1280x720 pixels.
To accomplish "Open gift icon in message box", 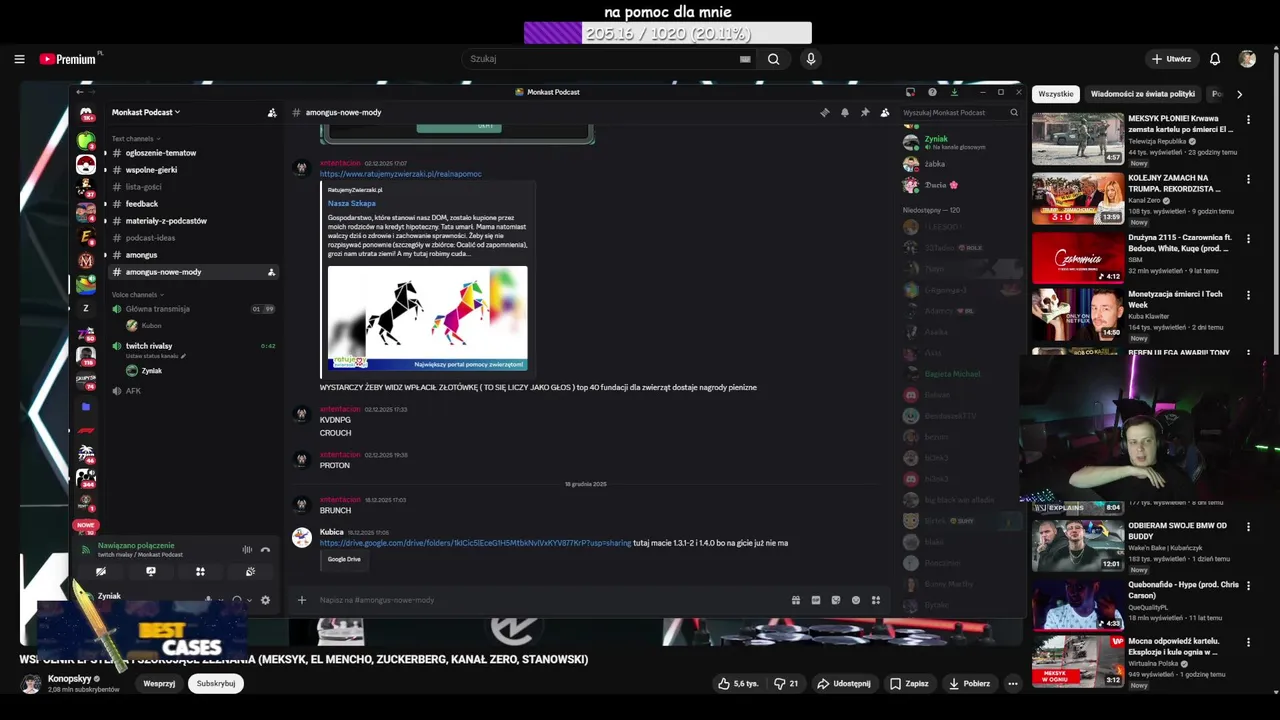I will pyautogui.click(x=796, y=600).
